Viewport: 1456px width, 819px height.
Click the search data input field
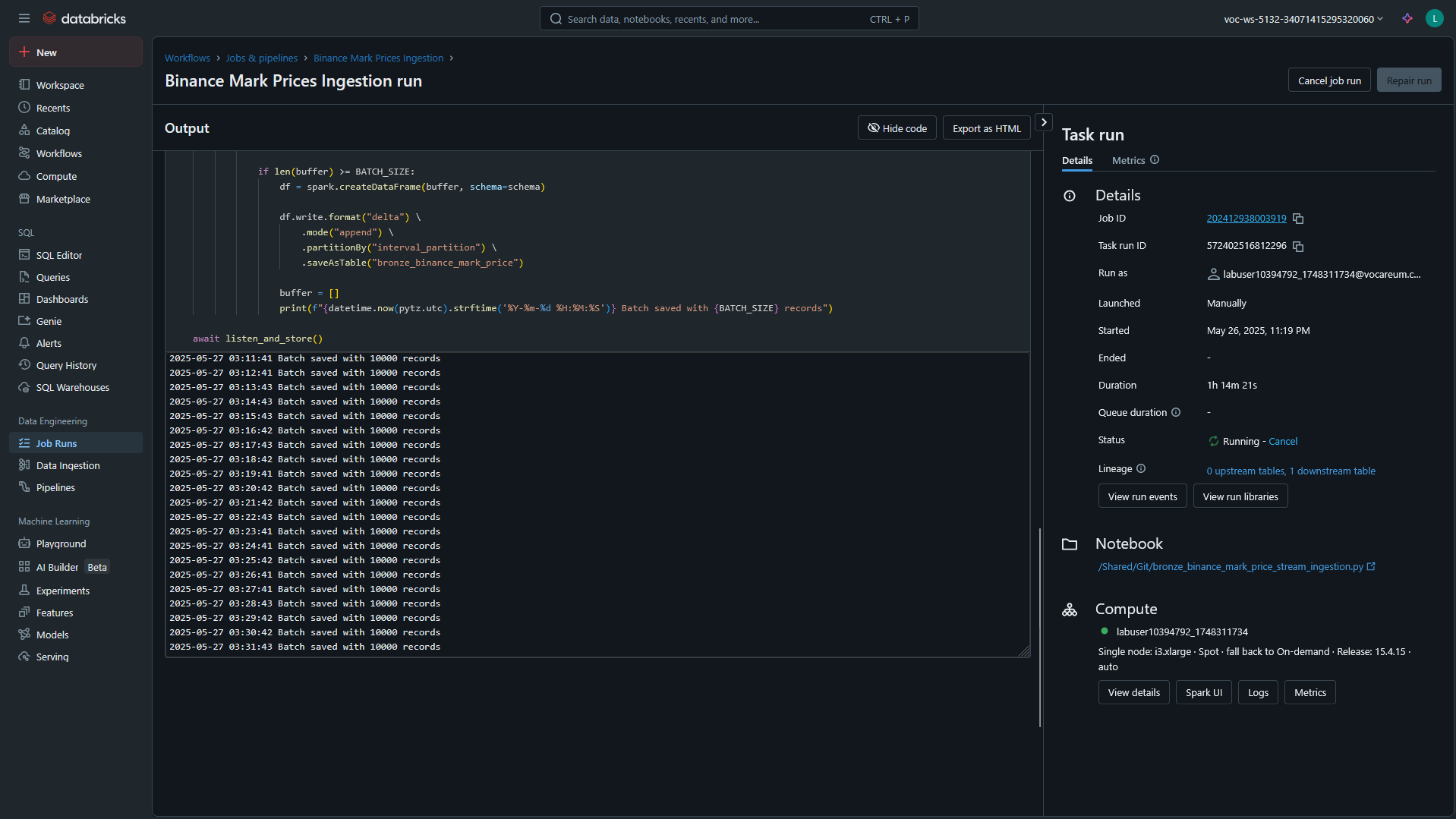(729, 19)
